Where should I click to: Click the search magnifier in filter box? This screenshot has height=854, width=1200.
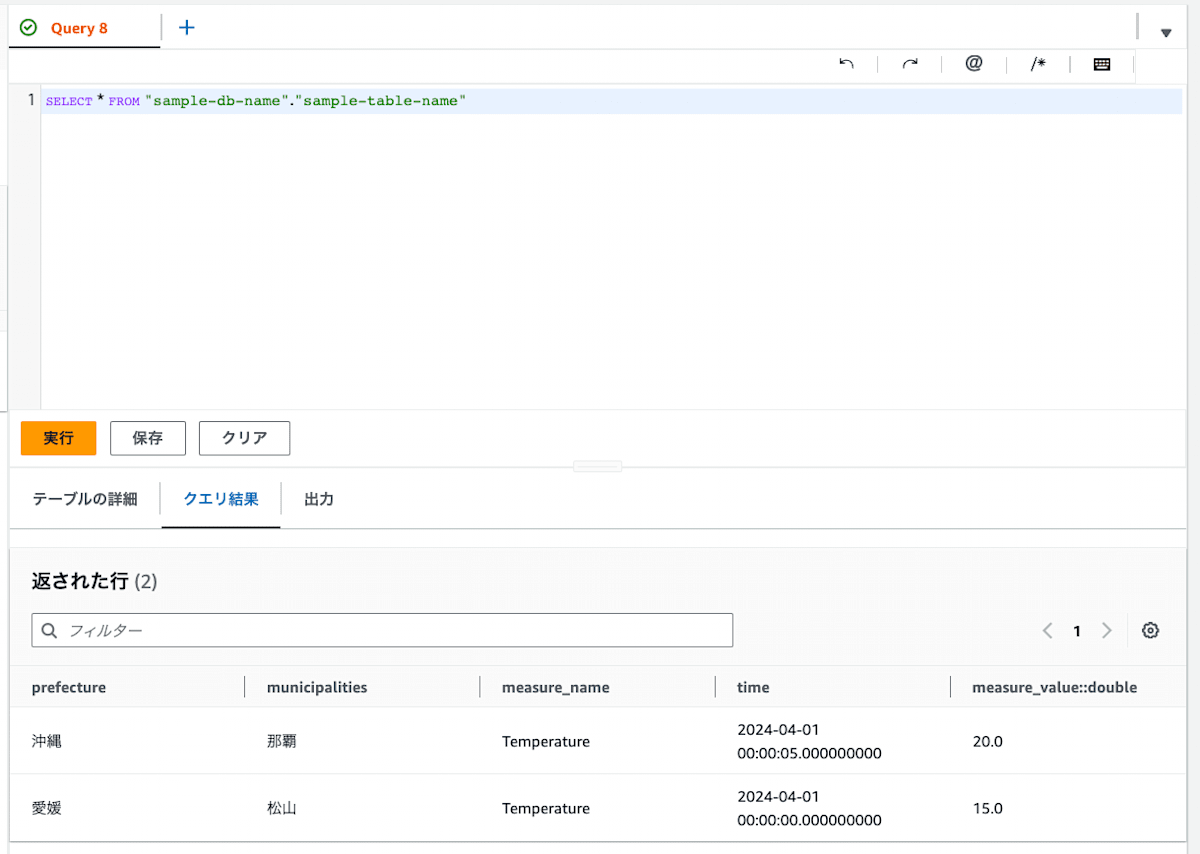(x=49, y=630)
